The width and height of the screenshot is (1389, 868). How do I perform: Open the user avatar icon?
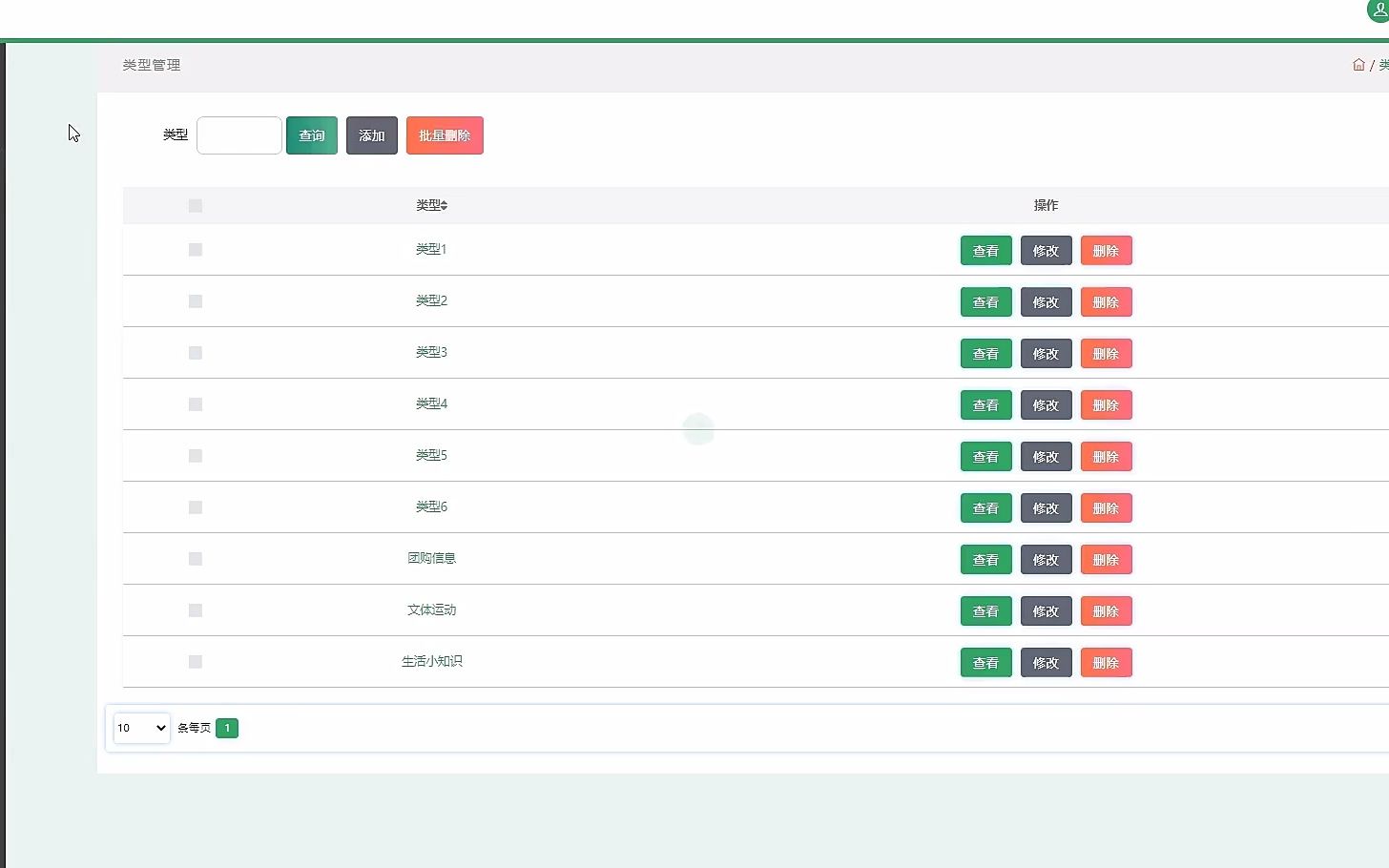pyautogui.click(x=1379, y=10)
